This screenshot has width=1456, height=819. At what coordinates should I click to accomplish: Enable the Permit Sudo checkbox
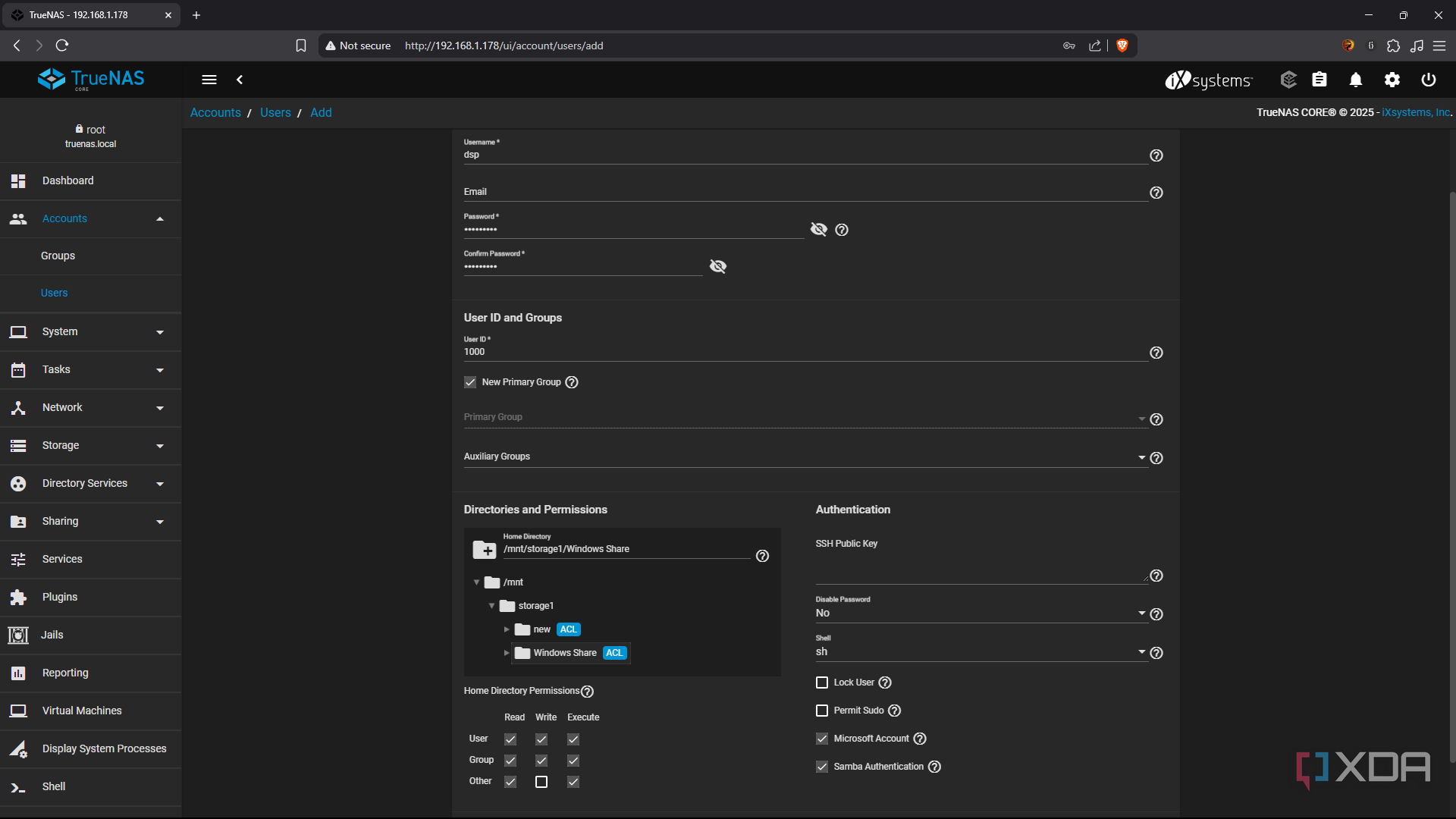point(822,711)
